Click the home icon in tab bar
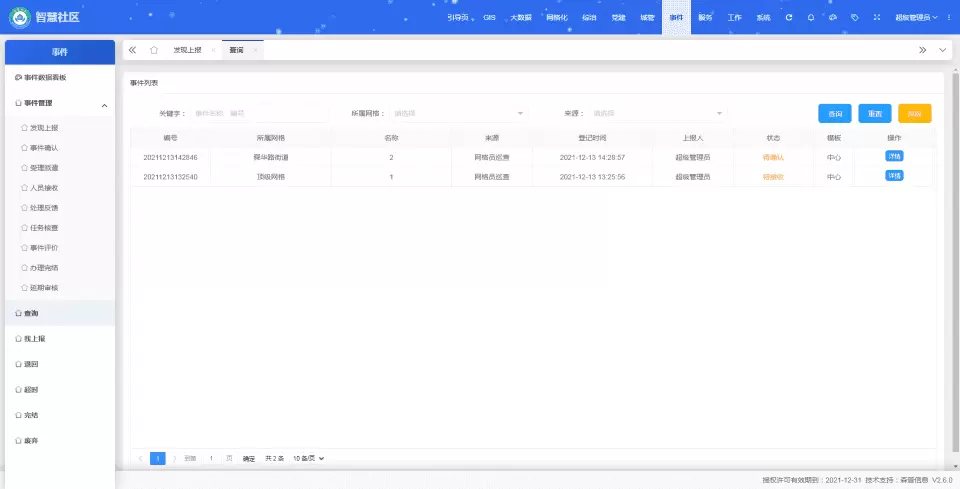Screen dimensions: 960x489 154,50
